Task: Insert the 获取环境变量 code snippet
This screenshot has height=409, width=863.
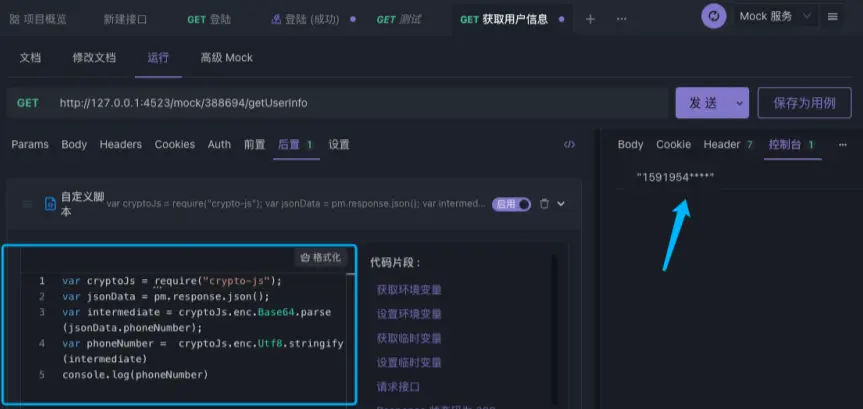Action: coord(409,290)
